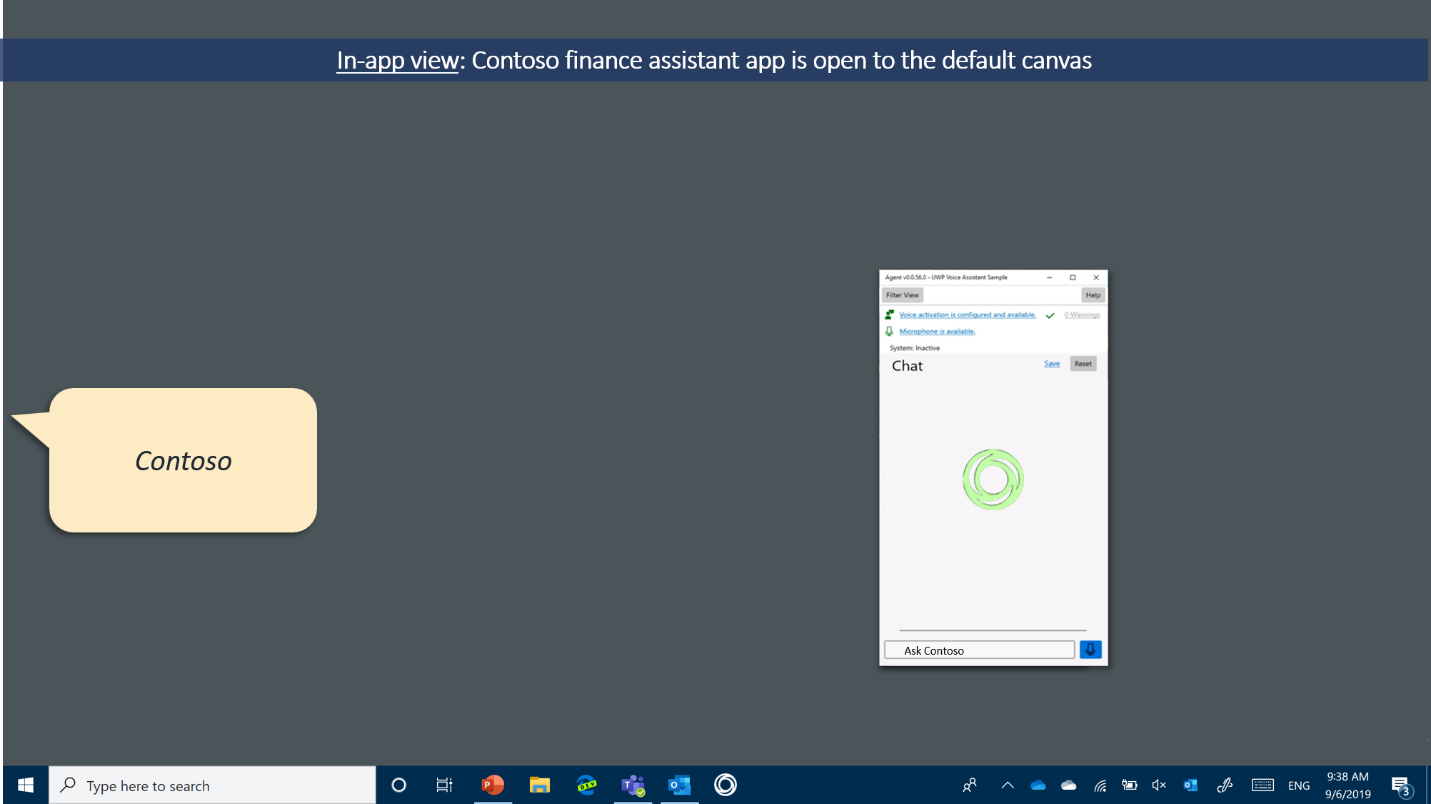Open the touch keyboard tray icon

pyautogui.click(x=1263, y=786)
